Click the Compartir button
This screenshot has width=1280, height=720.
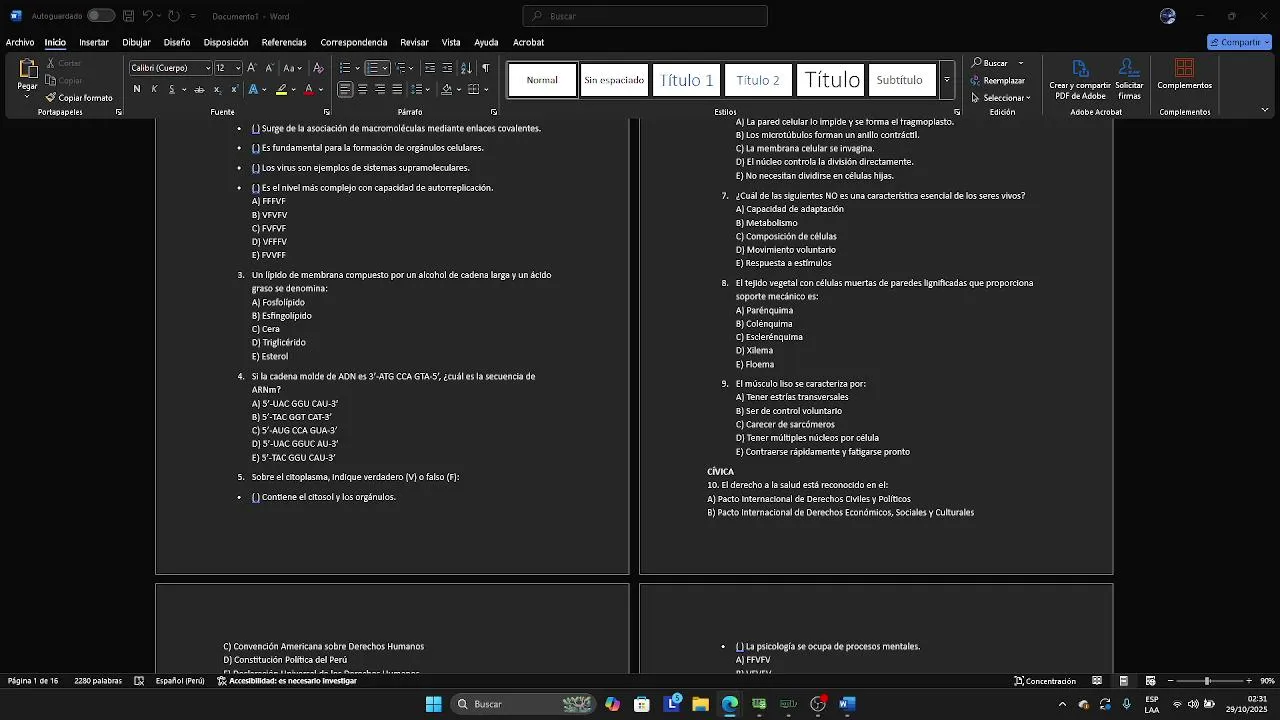point(1239,42)
